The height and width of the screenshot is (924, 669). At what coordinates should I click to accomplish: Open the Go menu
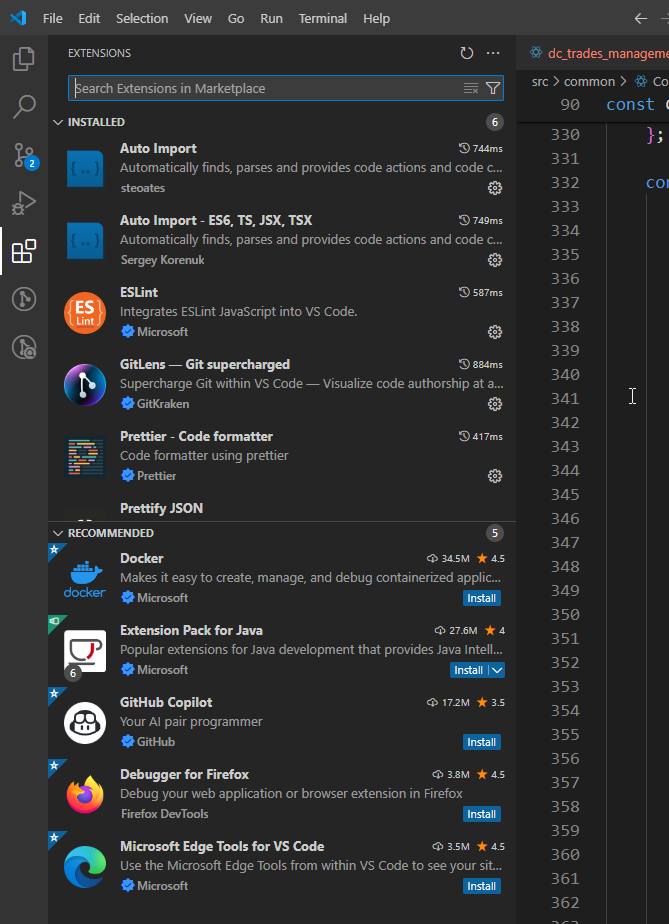[x=236, y=18]
